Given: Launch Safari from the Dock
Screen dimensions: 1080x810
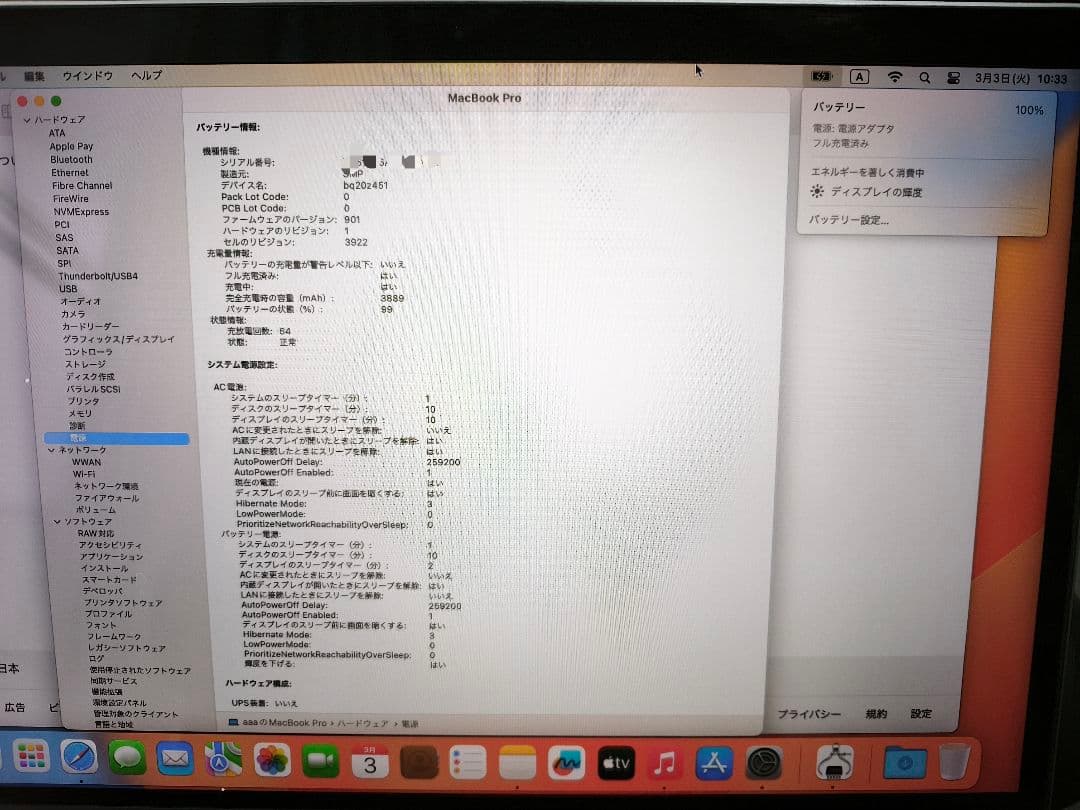Looking at the screenshot, I should (79, 757).
